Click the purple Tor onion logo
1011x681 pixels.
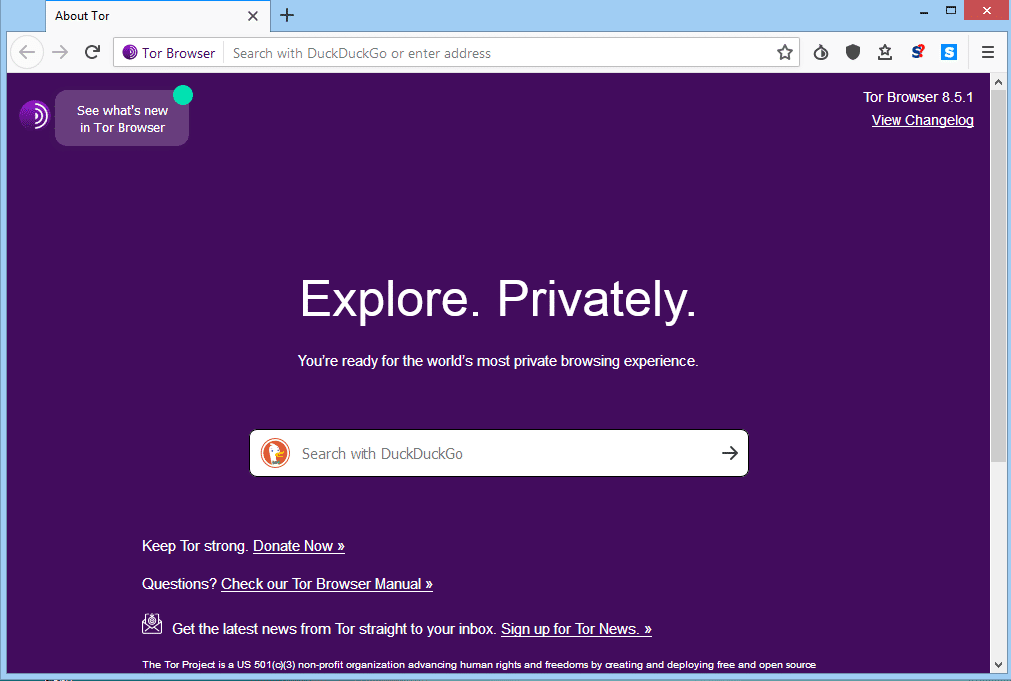point(34,115)
